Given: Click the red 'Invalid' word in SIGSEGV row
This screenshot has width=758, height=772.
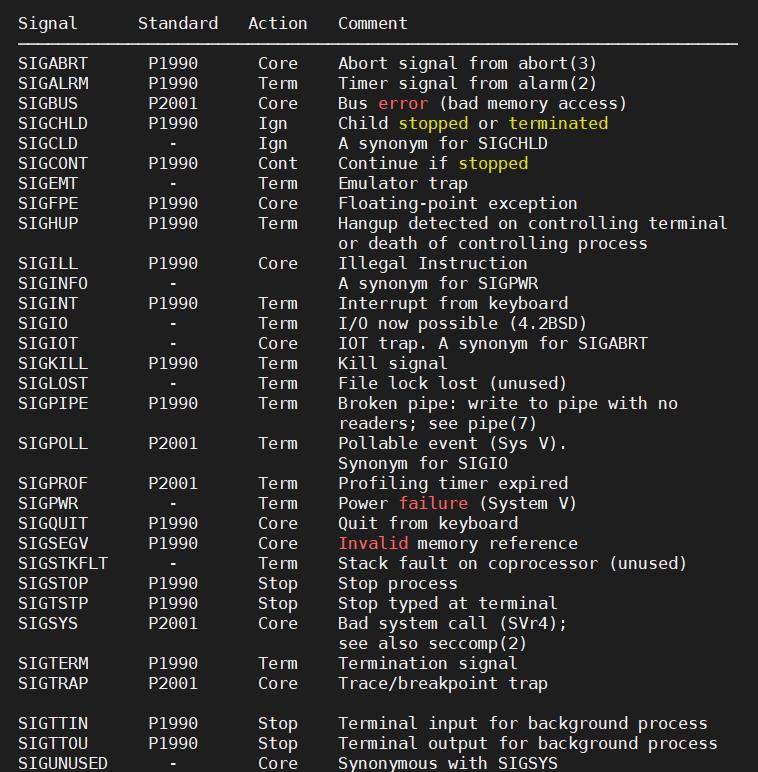Looking at the screenshot, I should coord(373,543).
